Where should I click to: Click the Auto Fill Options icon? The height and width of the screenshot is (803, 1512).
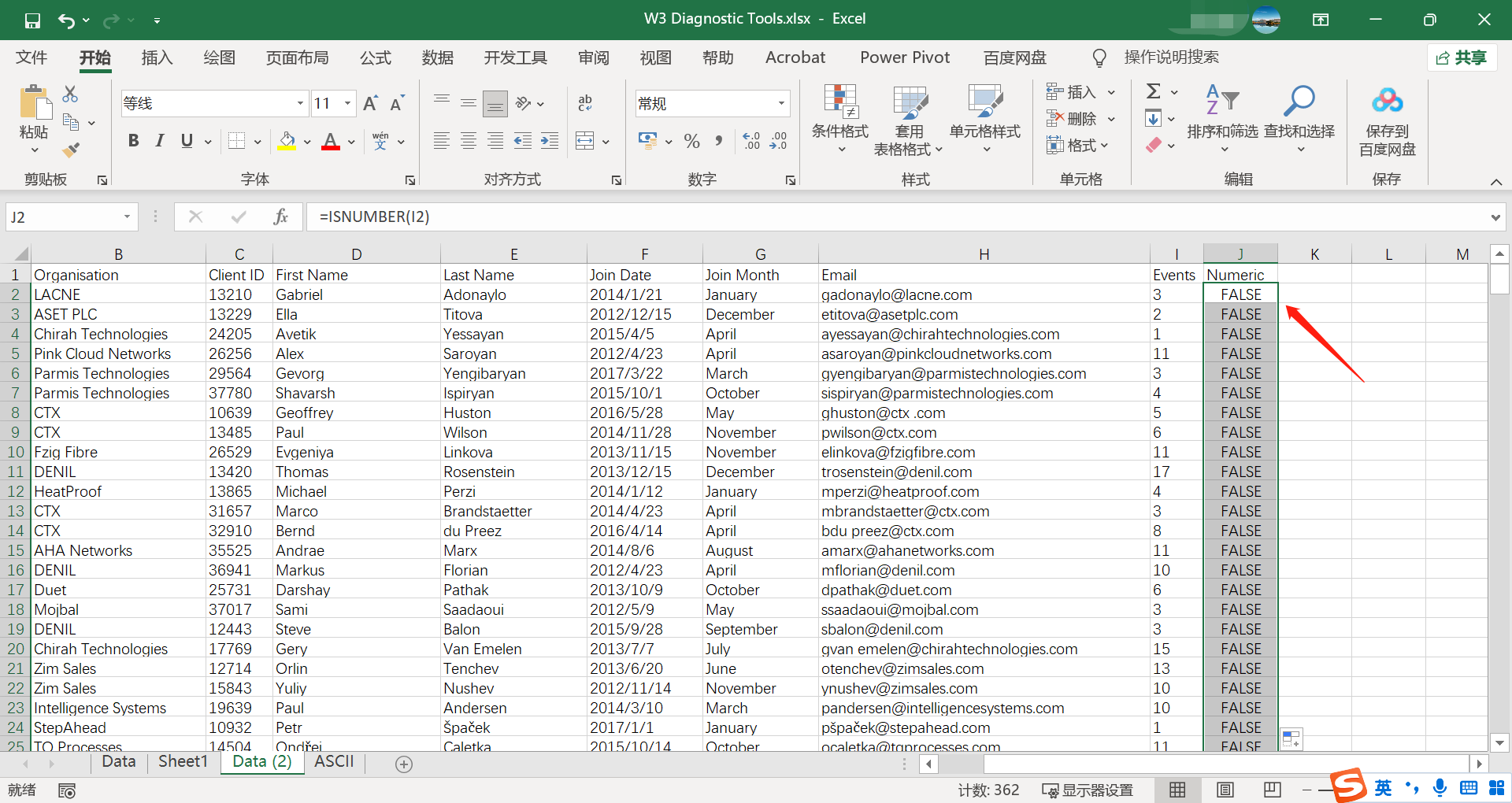(x=1291, y=739)
